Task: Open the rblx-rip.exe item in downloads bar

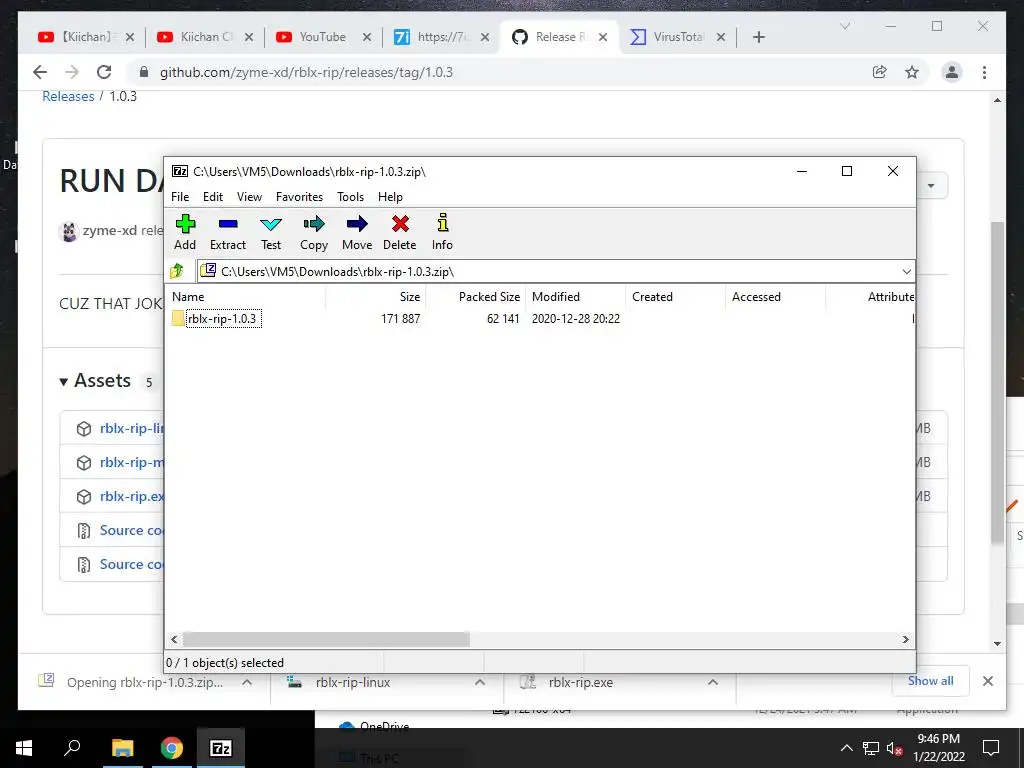Action: pyautogui.click(x=581, y=682)
